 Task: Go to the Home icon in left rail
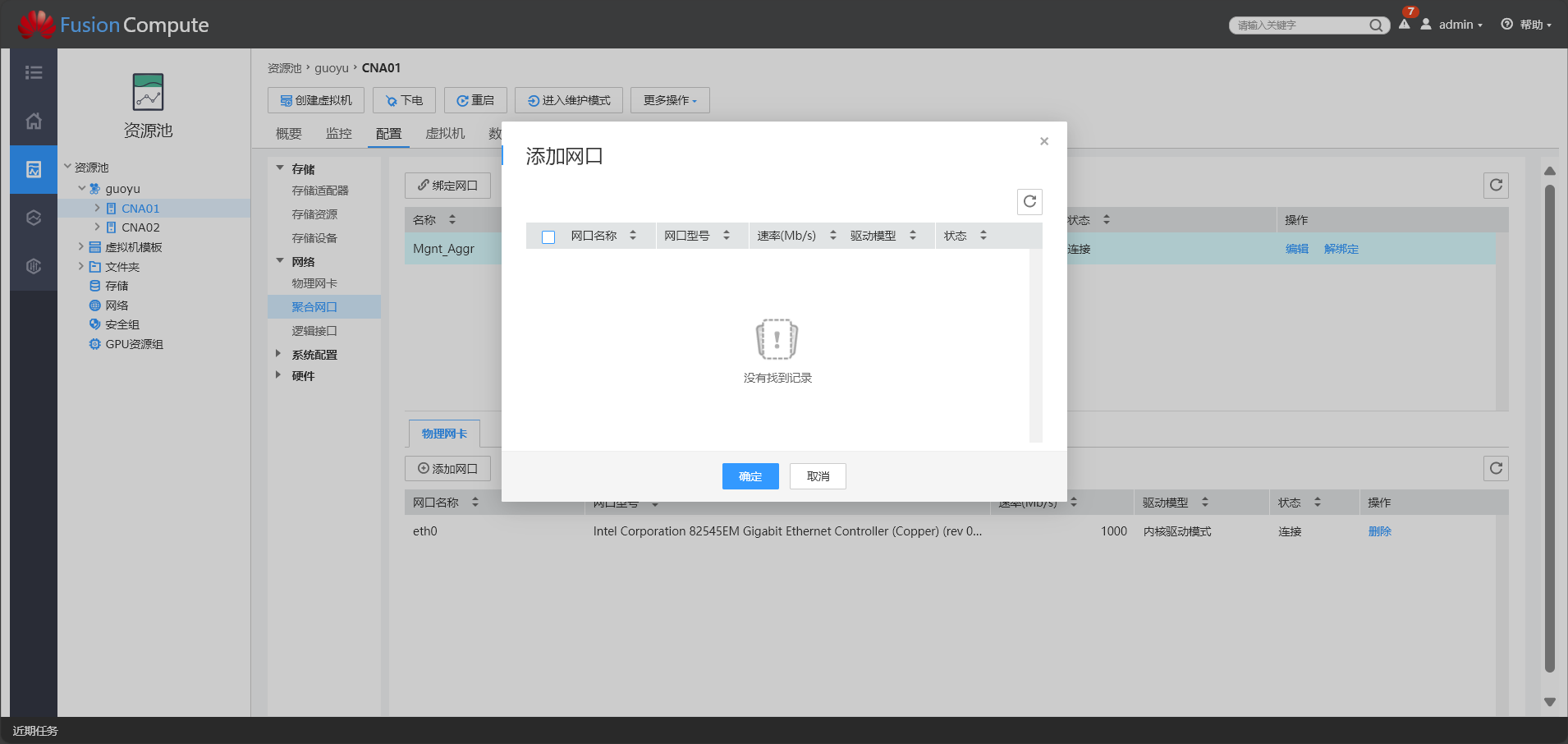pos(34,121)
